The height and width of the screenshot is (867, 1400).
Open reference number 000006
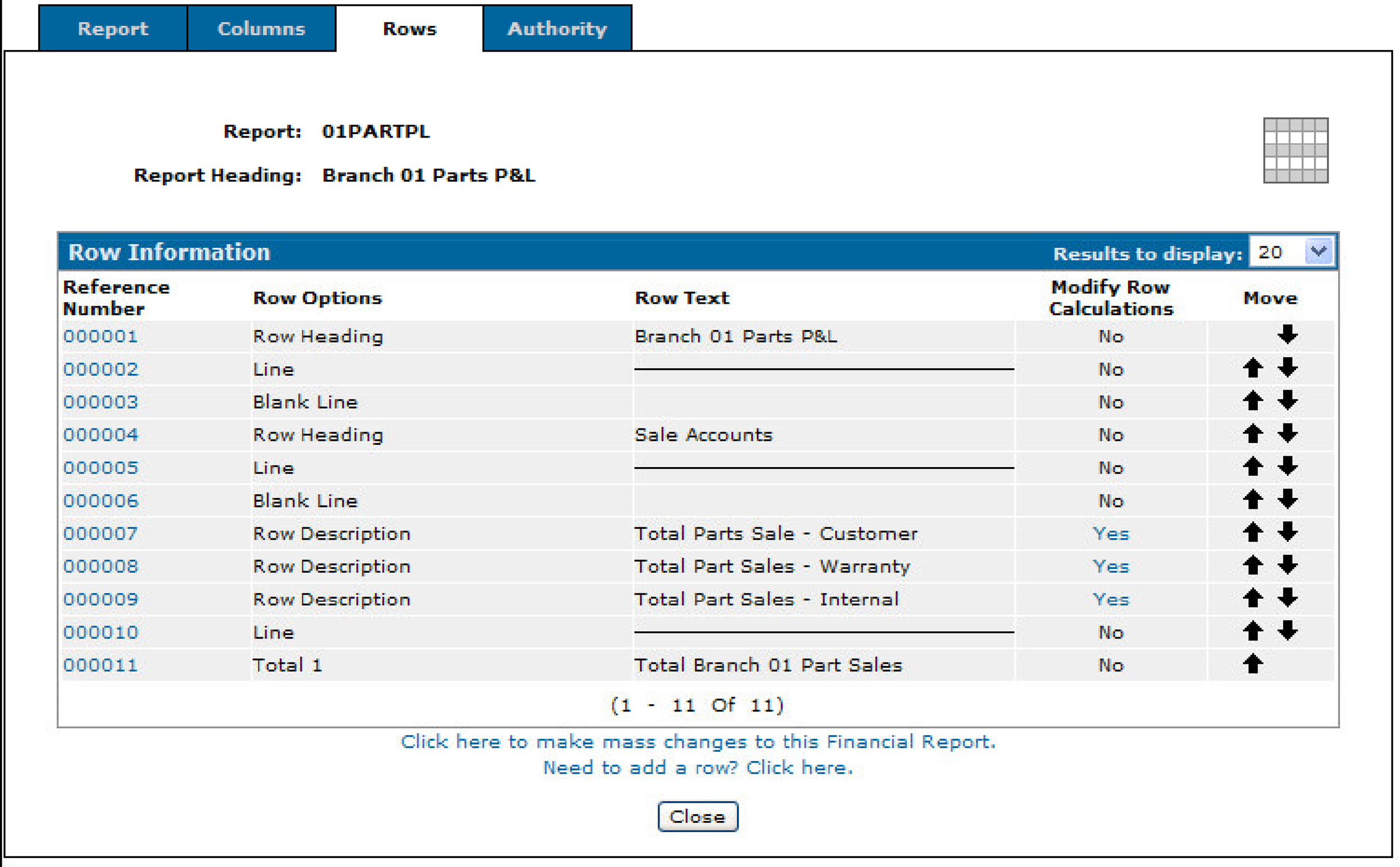(x=101, y=500)
